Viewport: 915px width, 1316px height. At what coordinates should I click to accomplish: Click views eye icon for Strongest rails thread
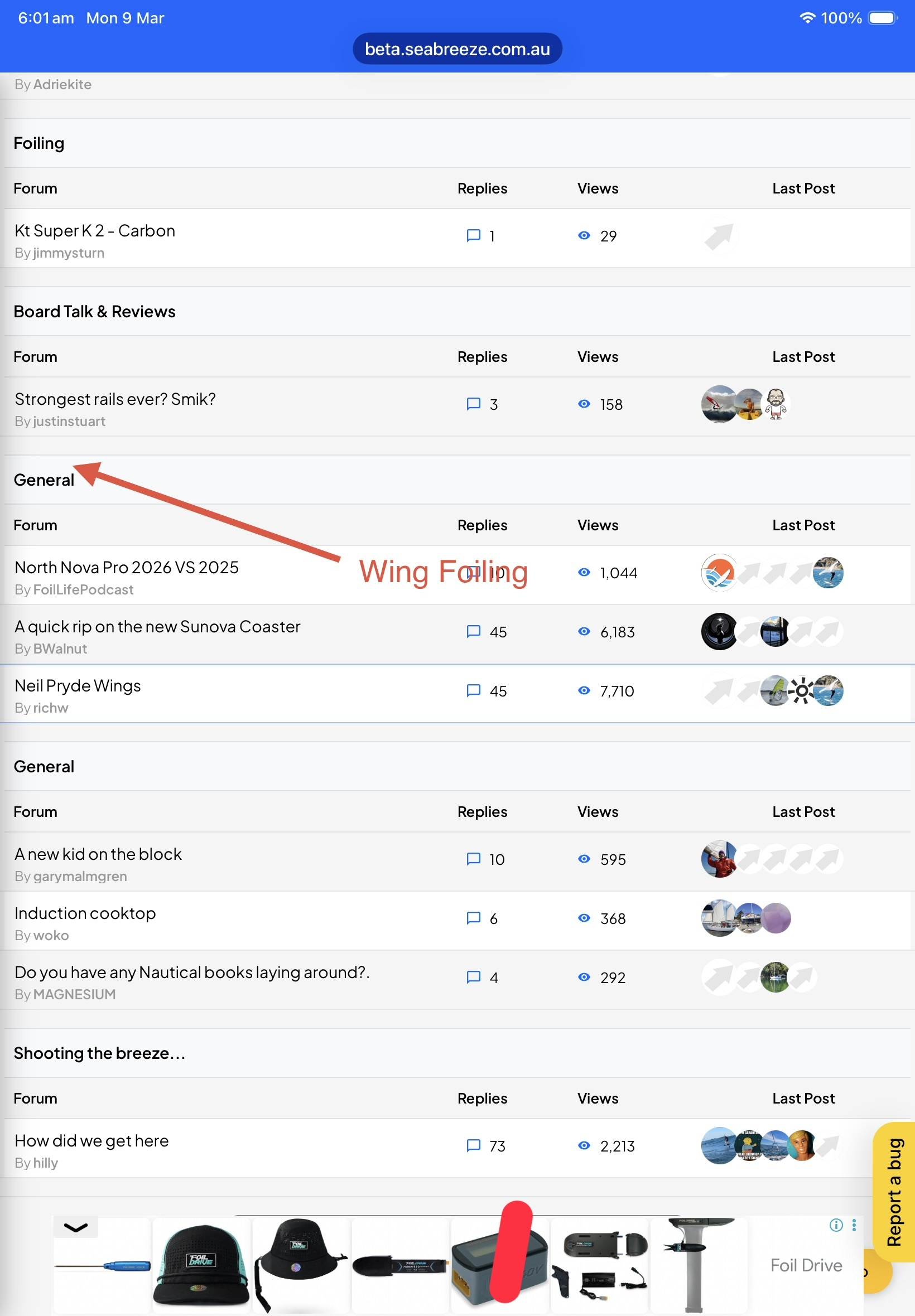(584, 404)
